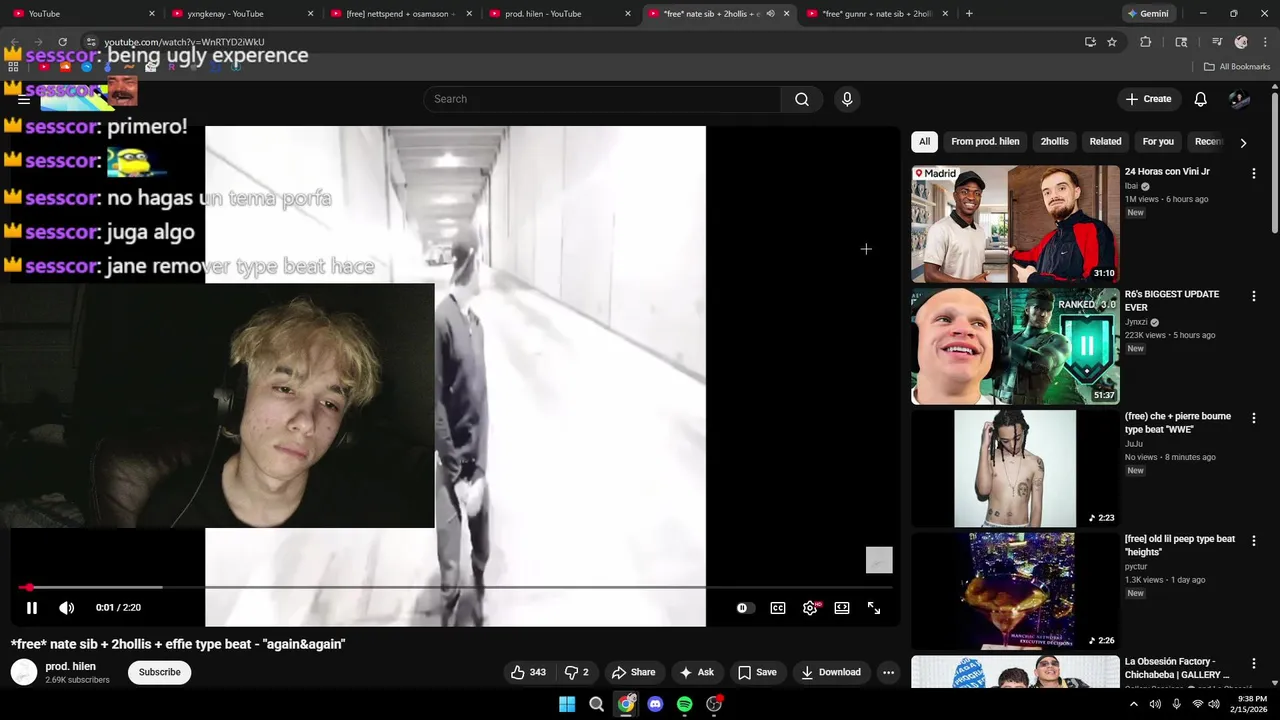Show more filter chips with arrow

pos(1243,143)
